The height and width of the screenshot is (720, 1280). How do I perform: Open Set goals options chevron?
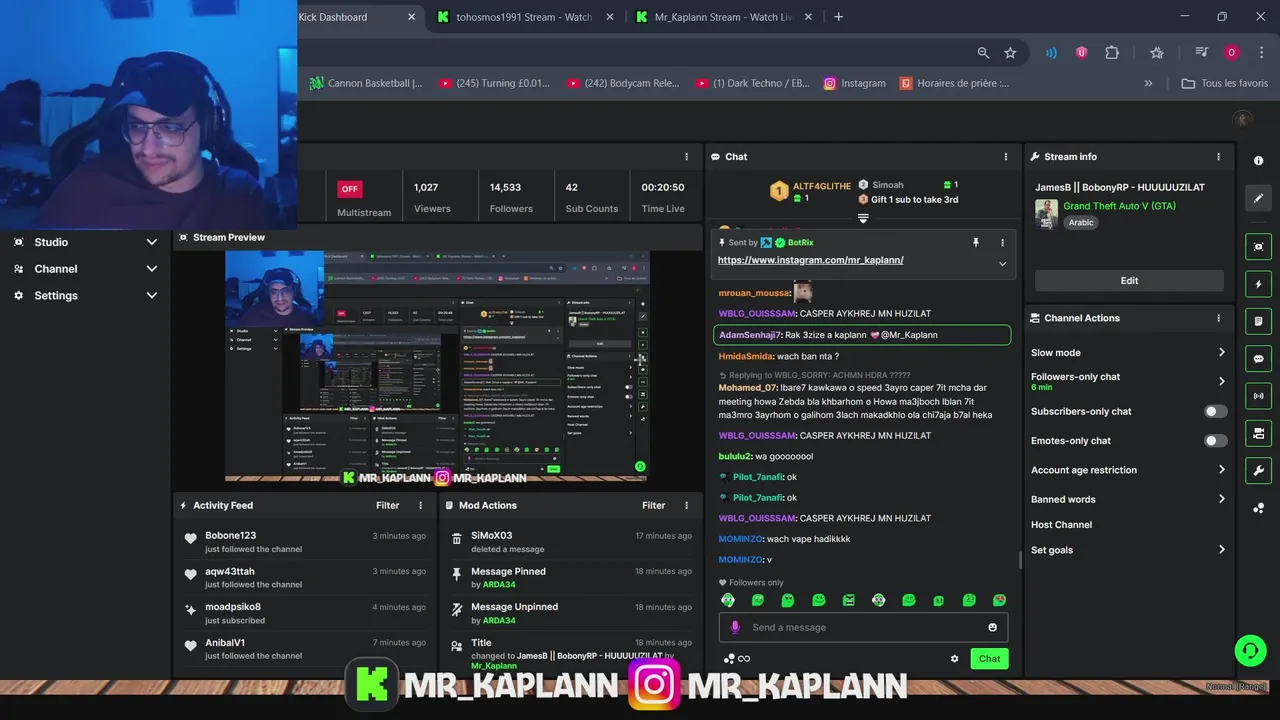pos(1221,549)
